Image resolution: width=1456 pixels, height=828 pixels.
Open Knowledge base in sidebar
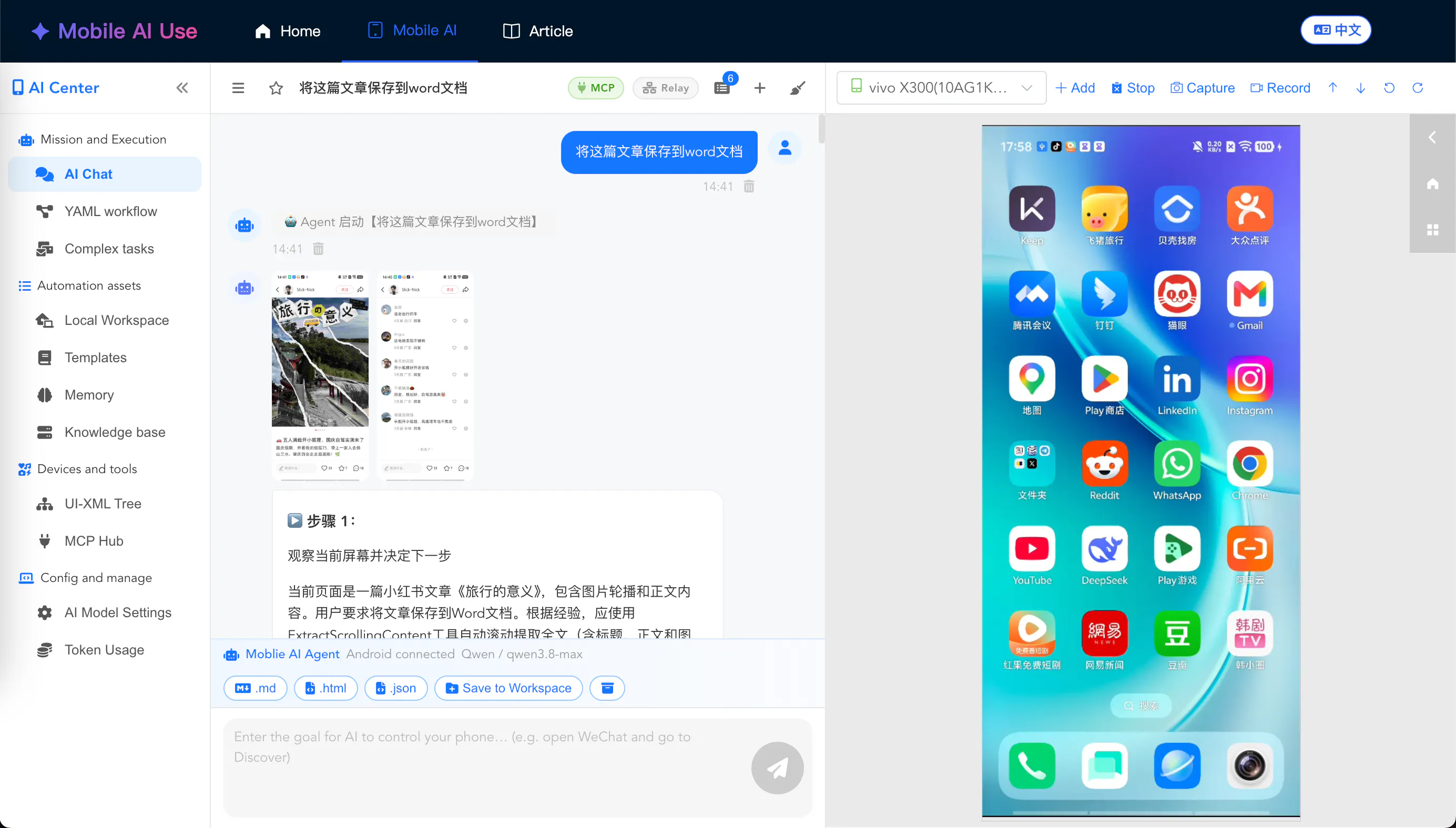(x=105, y=432)
